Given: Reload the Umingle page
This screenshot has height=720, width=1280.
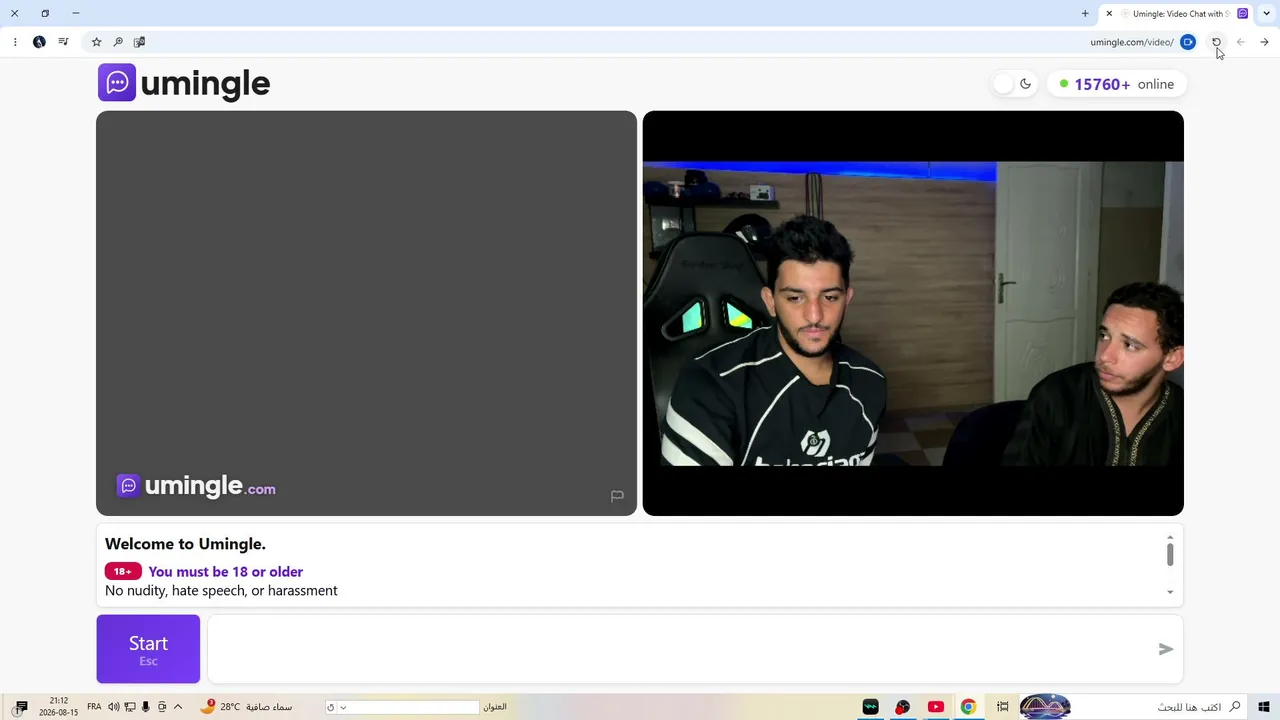Looking at the screenshot, I should point(1216,42).
